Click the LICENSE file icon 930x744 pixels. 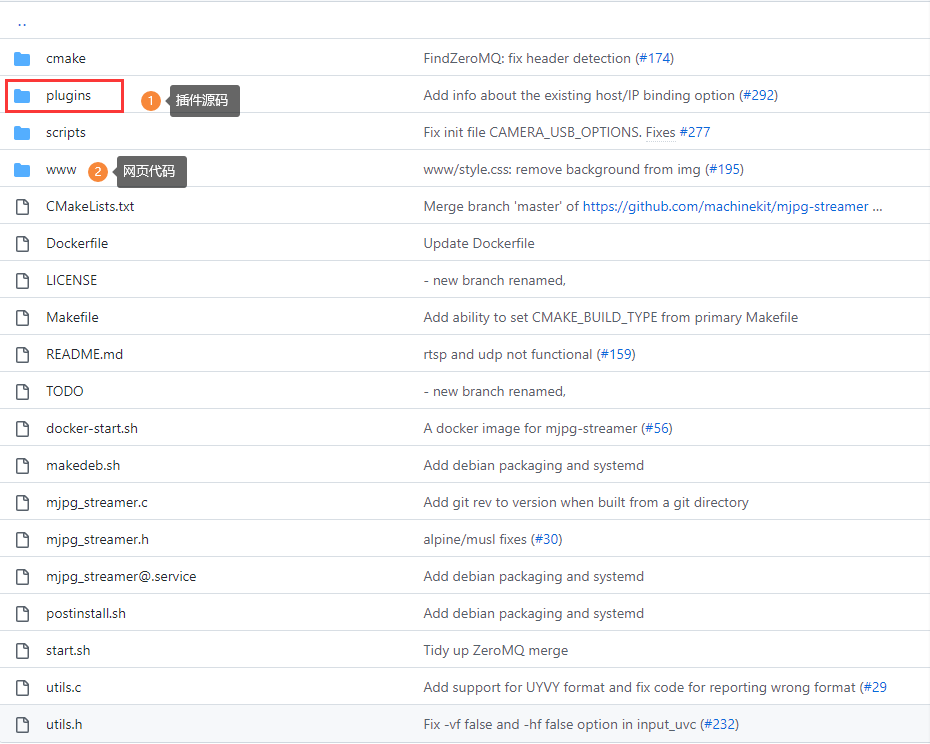23,281
